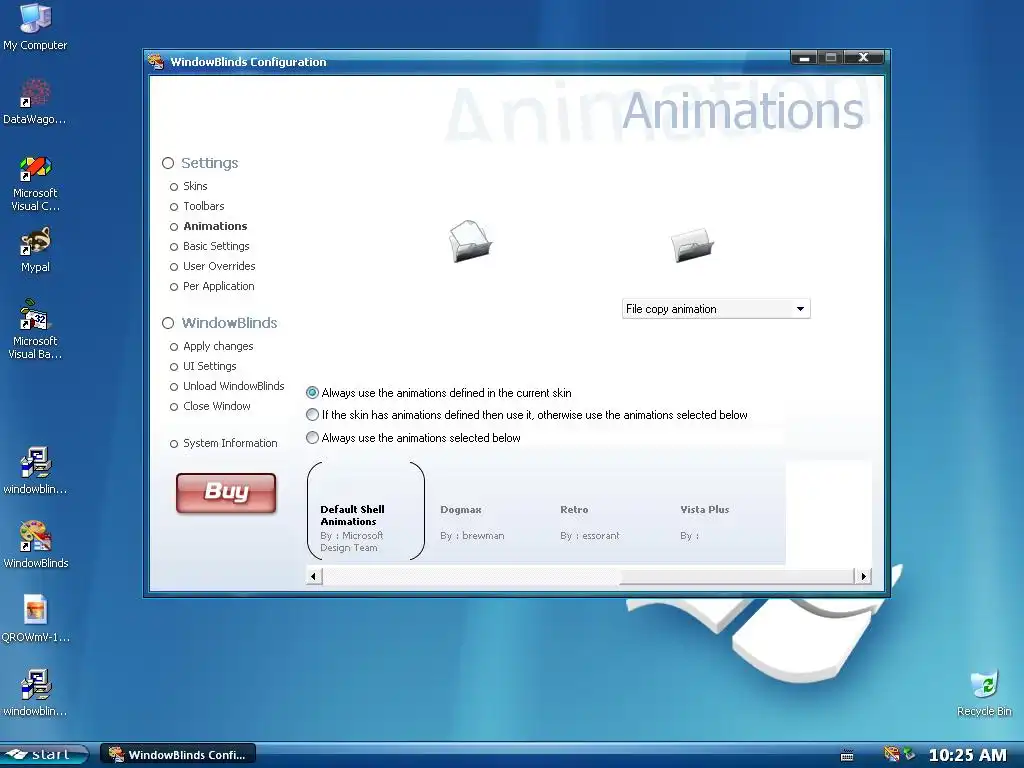Click WindowBlinds Confi taskbar button
This screenshot has width=1024, height=768.
click(178, 754)
